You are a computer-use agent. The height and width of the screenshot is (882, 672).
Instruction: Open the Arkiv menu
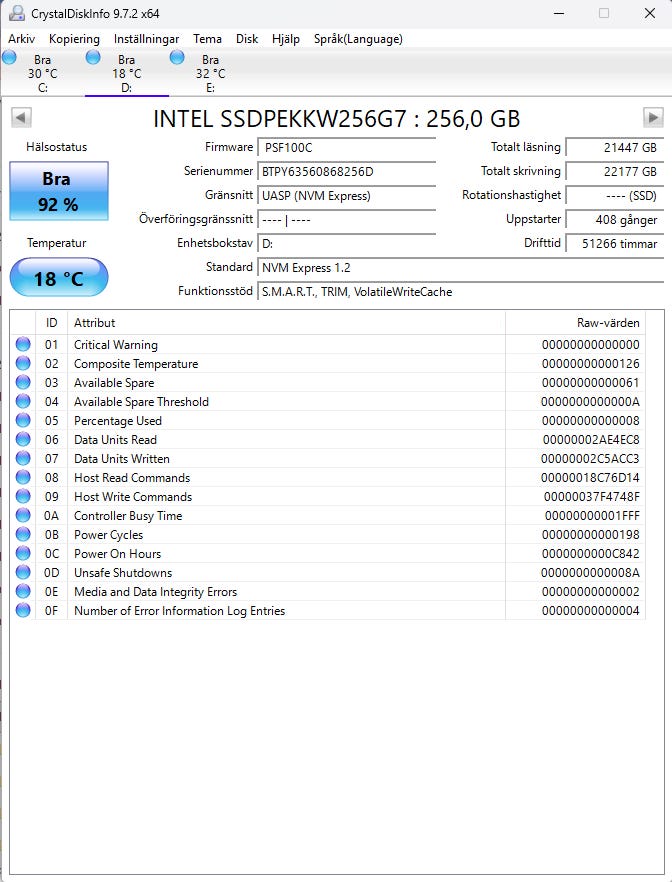22,39
